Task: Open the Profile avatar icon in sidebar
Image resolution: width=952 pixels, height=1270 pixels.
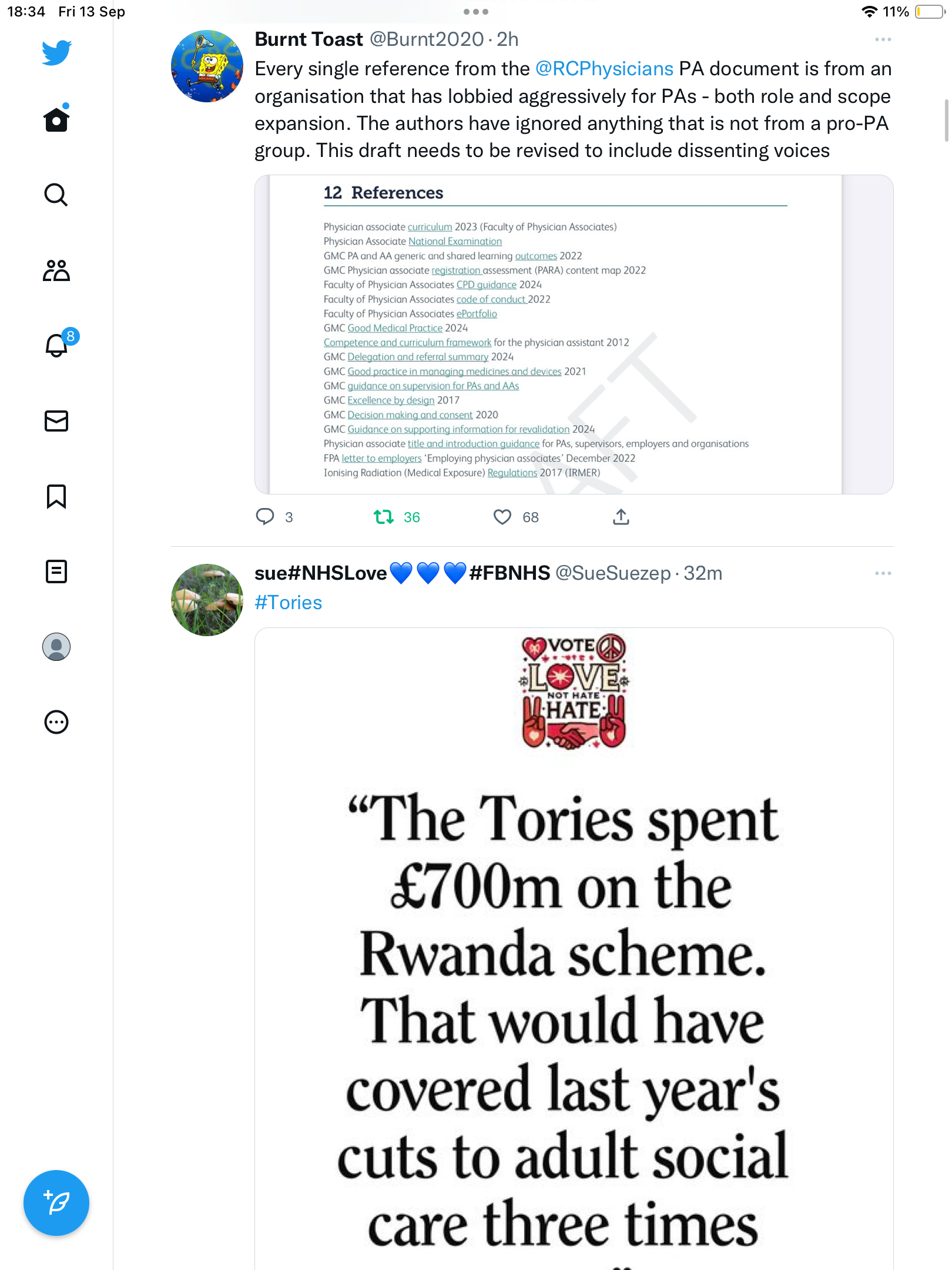Action: point(56,647)
